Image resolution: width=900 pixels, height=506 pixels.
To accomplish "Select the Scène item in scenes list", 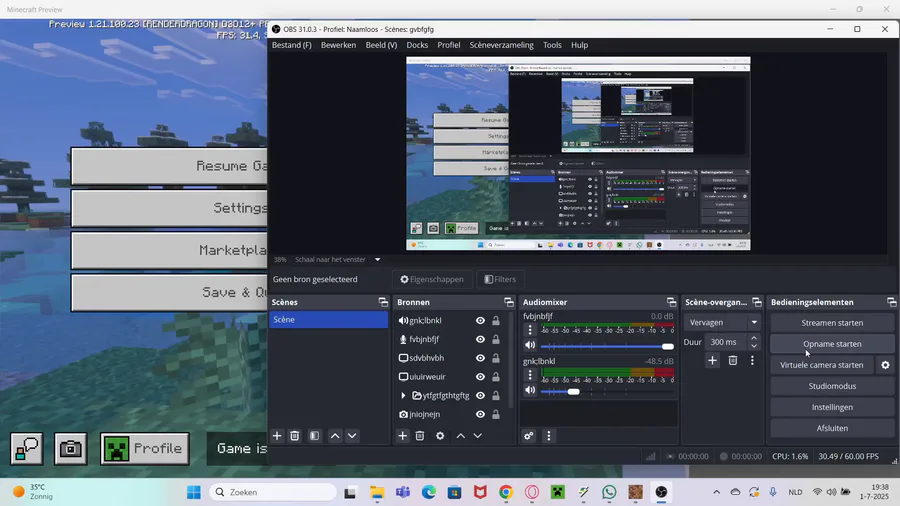I will [328, 320].
